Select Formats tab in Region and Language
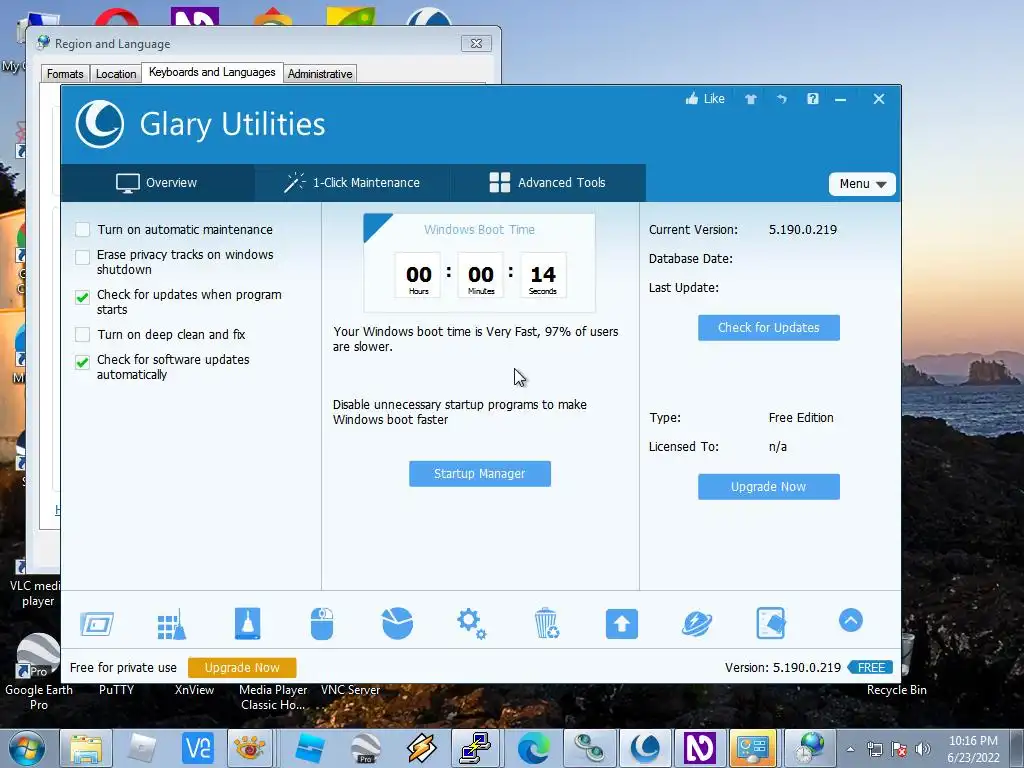 point(65,74)
